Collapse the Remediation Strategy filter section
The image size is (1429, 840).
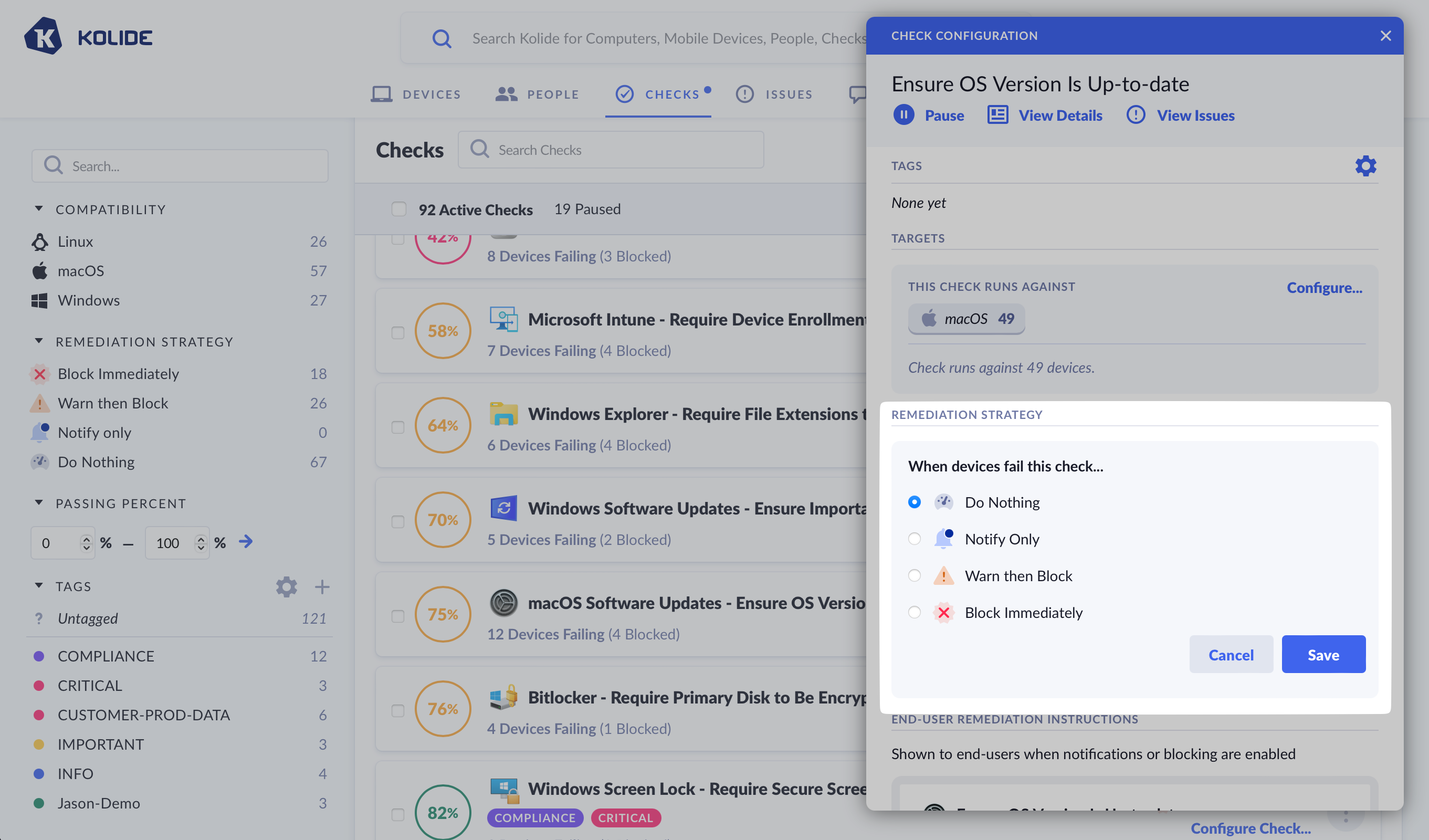(38, 341)
